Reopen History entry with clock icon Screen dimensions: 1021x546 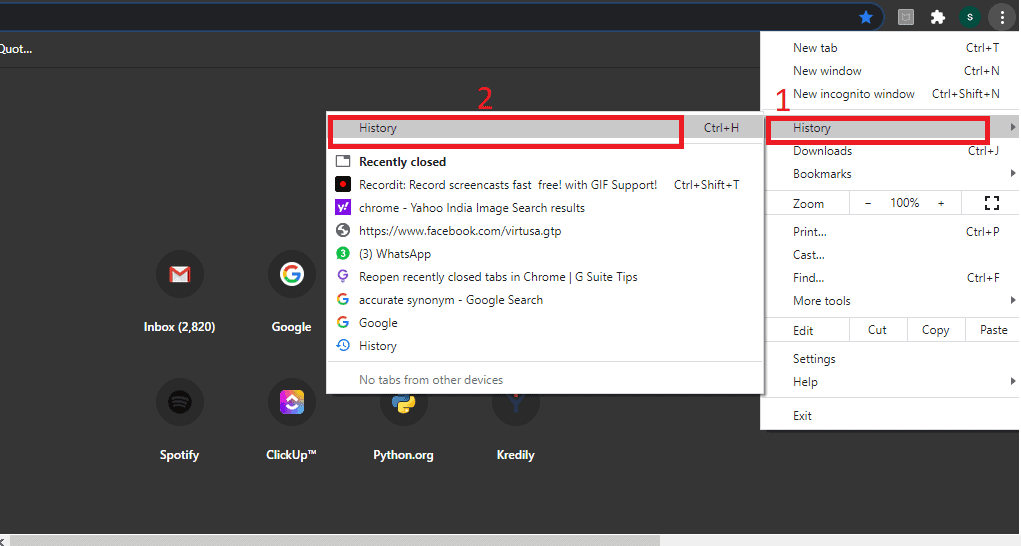click(544, 346)
